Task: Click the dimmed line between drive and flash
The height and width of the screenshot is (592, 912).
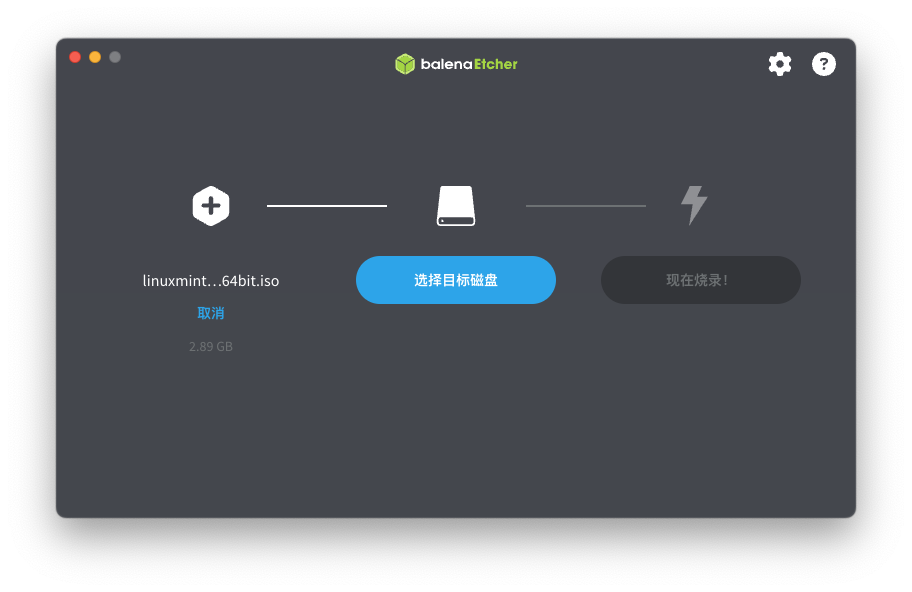Action: coord(586,206)
